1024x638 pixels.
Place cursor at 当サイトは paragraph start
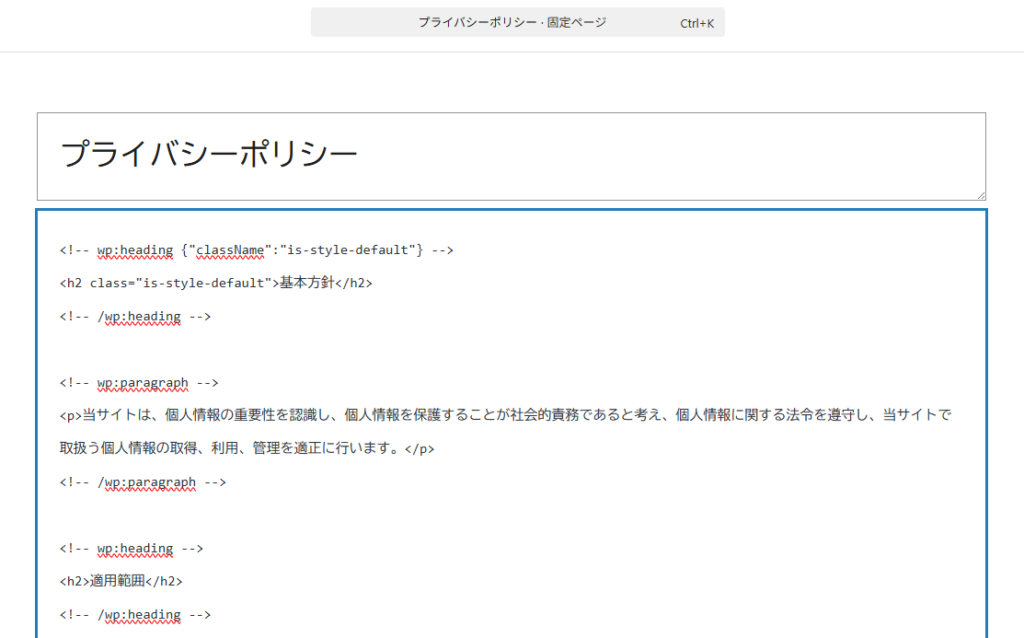(x=83, y=415)
